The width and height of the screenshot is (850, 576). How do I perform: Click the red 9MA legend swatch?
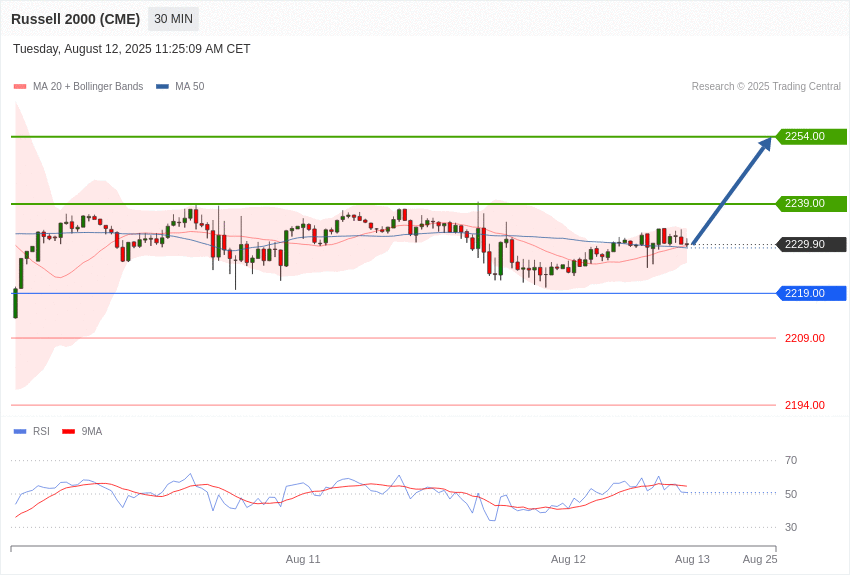pos(69,431)
